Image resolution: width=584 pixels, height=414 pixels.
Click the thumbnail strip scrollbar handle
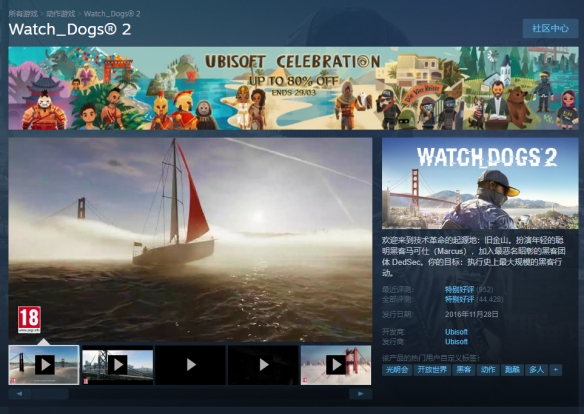click(x=50, y=394)
